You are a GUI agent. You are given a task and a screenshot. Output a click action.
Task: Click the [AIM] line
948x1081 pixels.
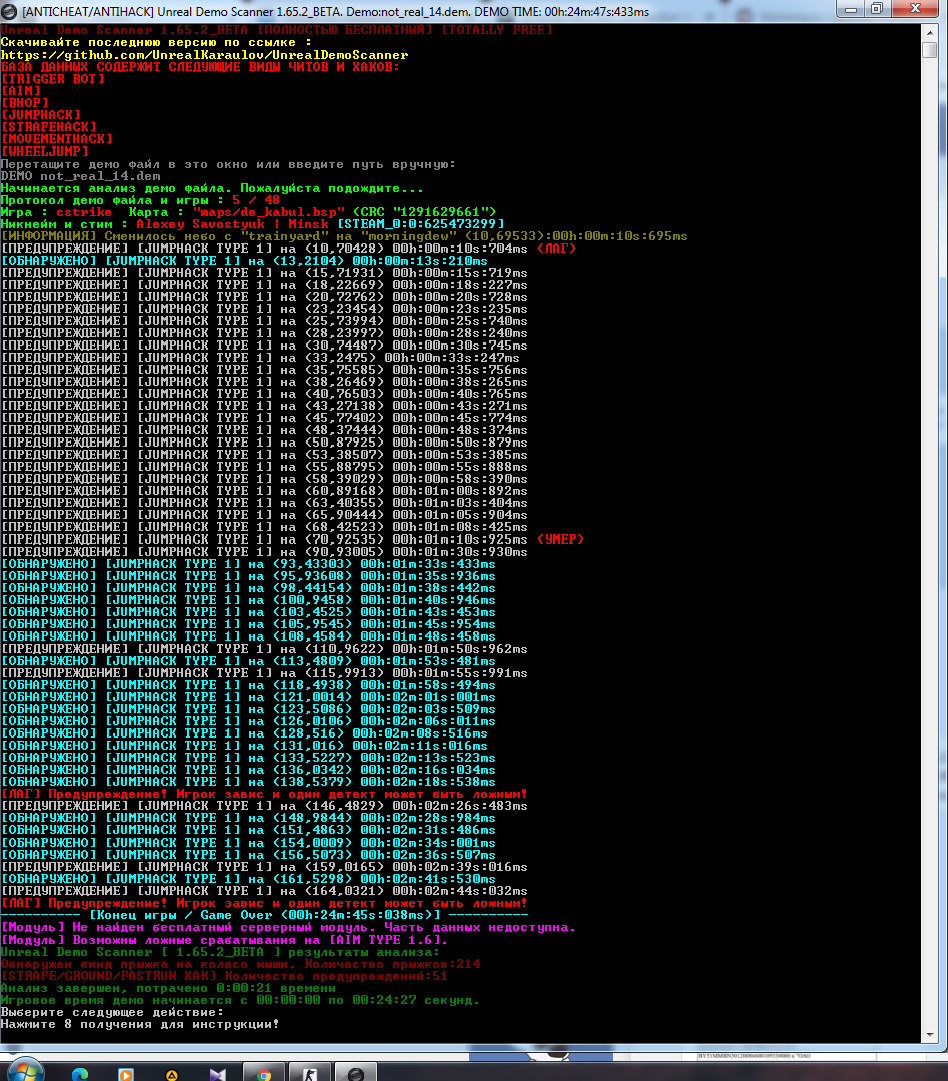(x=21, y=91)
